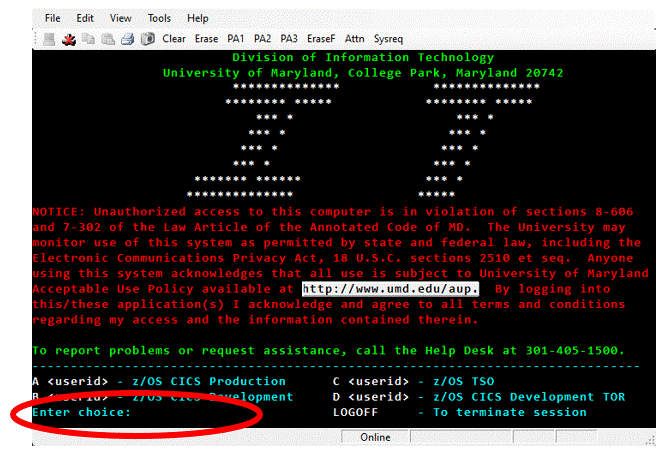665x460 pixels.
Task: Click the Clear toolbar button
Action: pyautogui.click(x=174, y=39)
